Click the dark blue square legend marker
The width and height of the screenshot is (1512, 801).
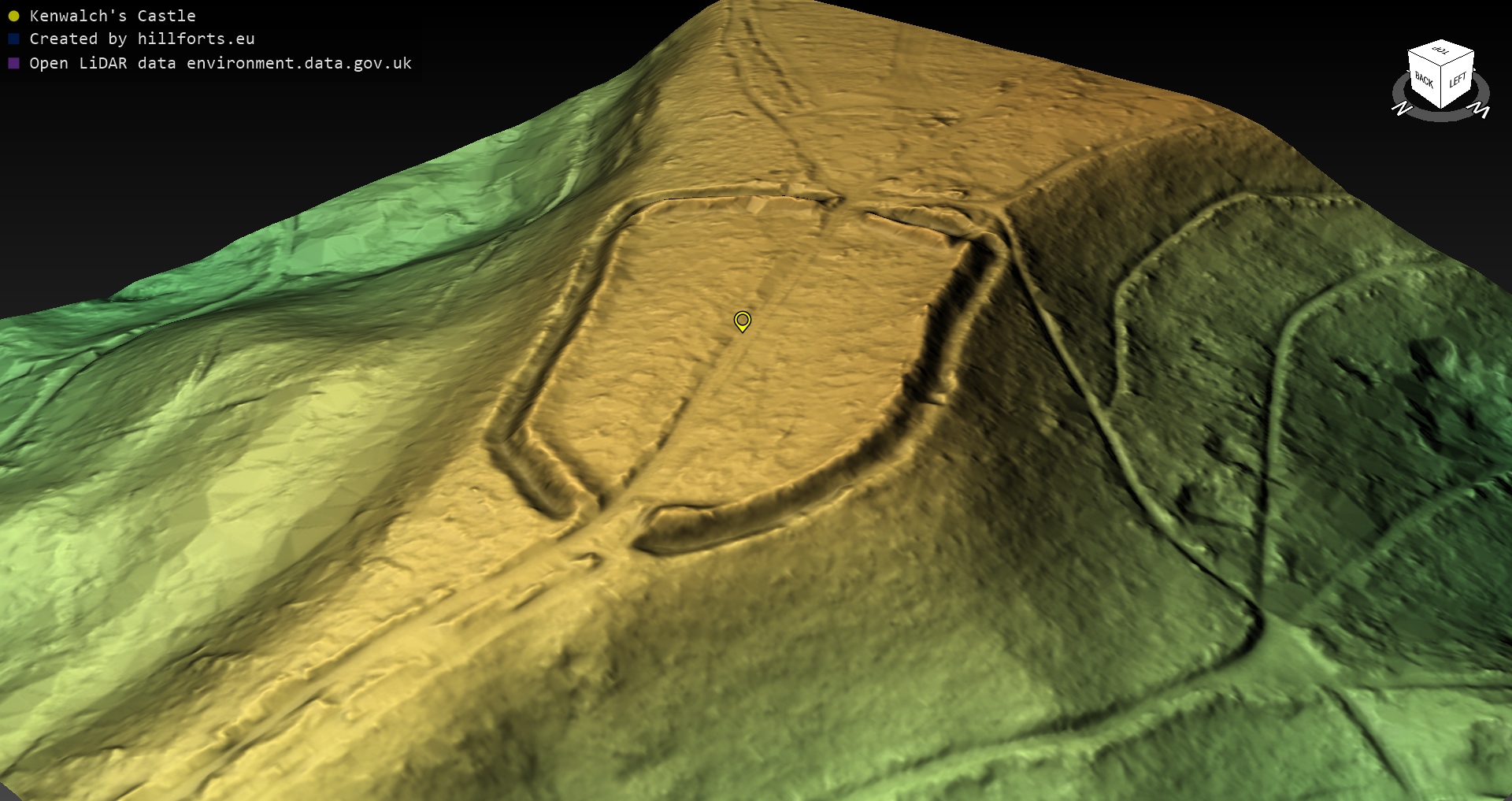13,39
